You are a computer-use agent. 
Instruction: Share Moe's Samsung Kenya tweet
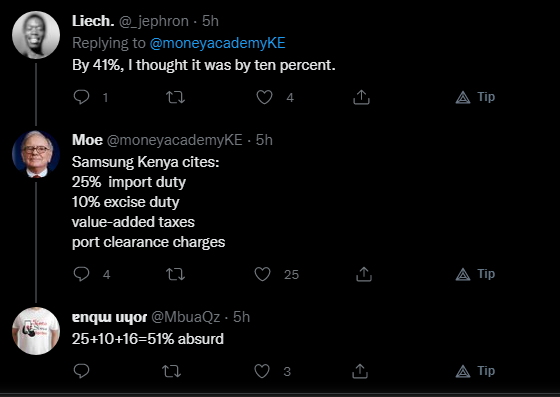tap(364, 274)
